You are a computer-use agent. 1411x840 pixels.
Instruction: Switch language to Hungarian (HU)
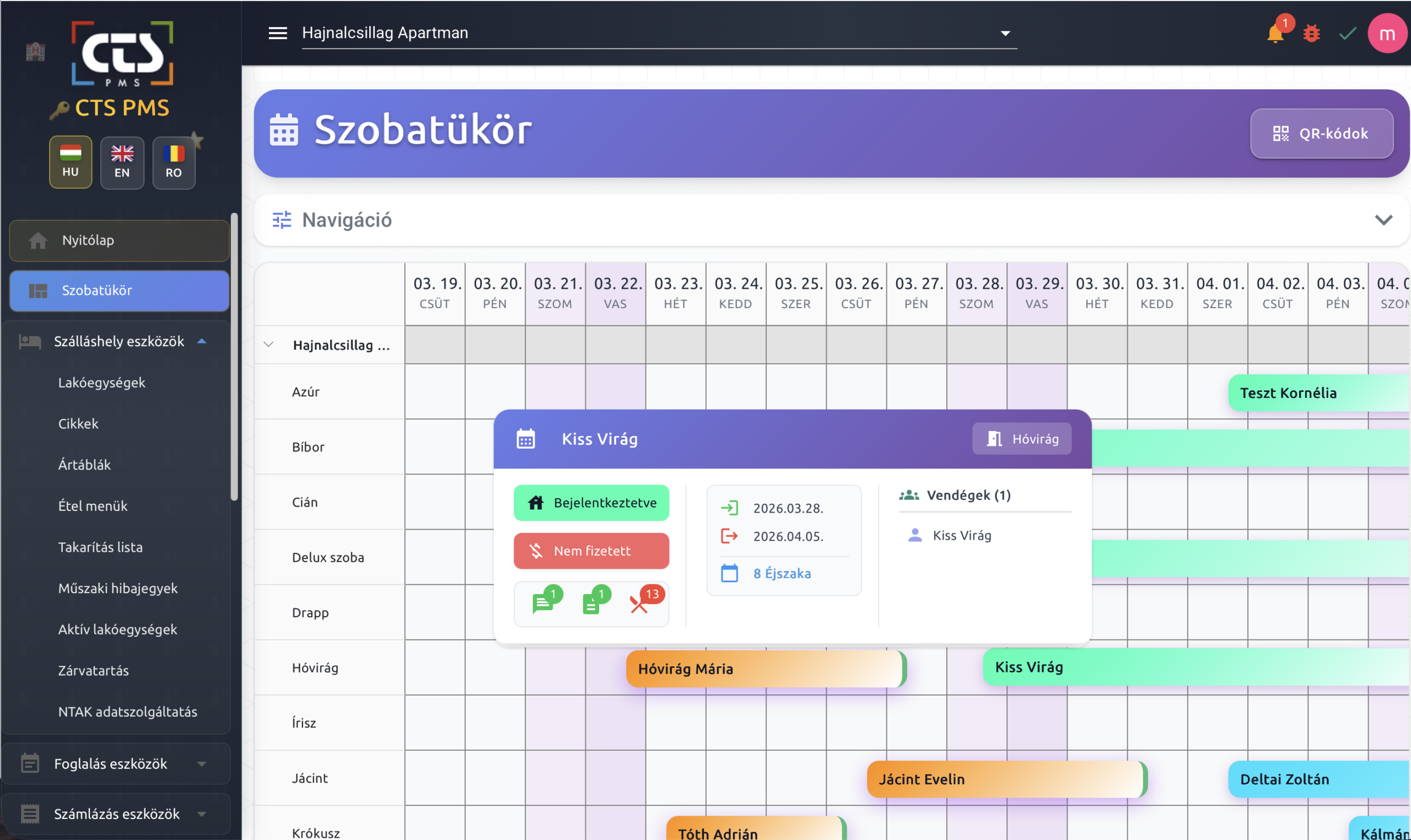[70, 162]
